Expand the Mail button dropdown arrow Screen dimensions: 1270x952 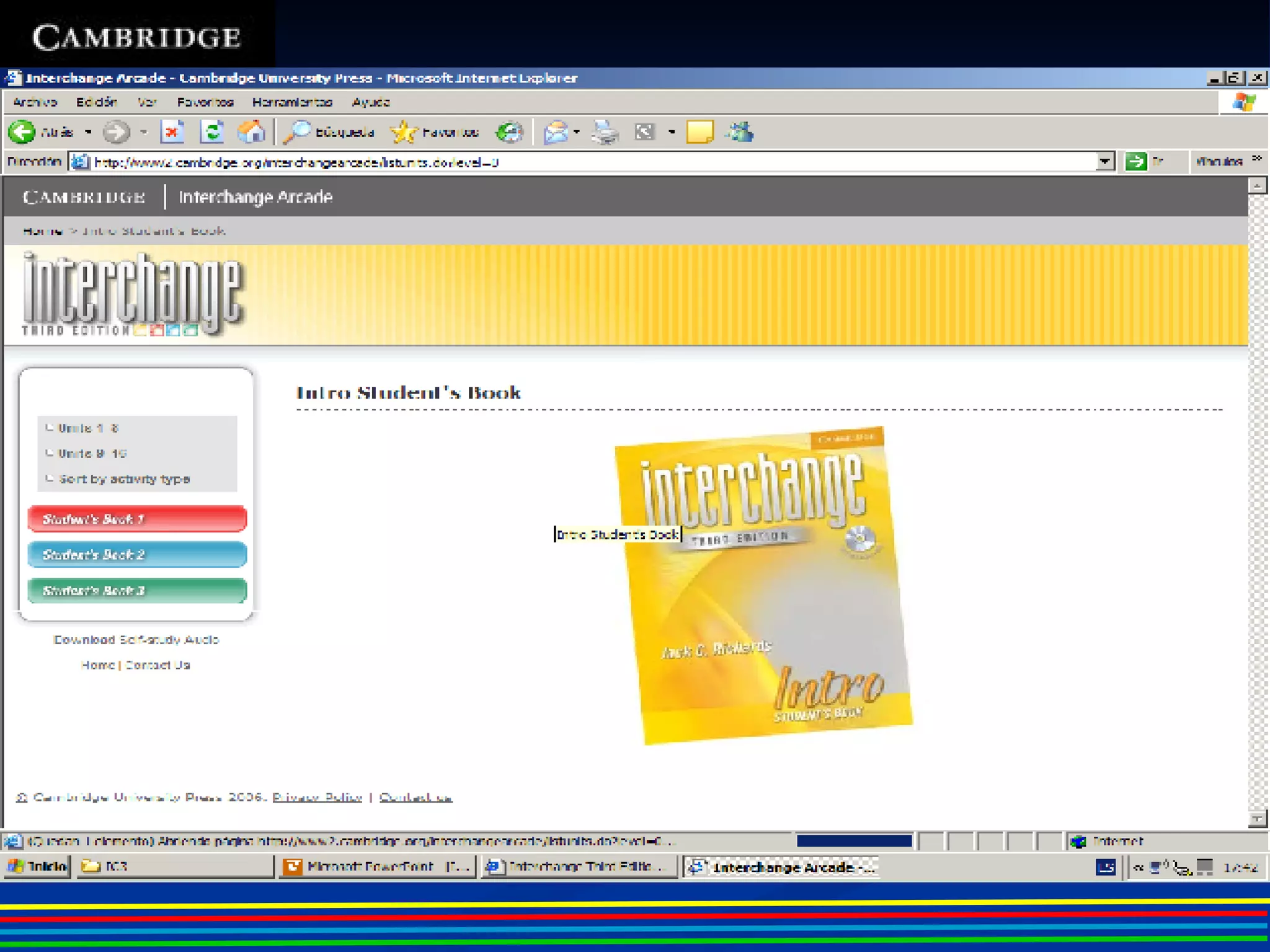pyautogui.click(x=577, y=132)
